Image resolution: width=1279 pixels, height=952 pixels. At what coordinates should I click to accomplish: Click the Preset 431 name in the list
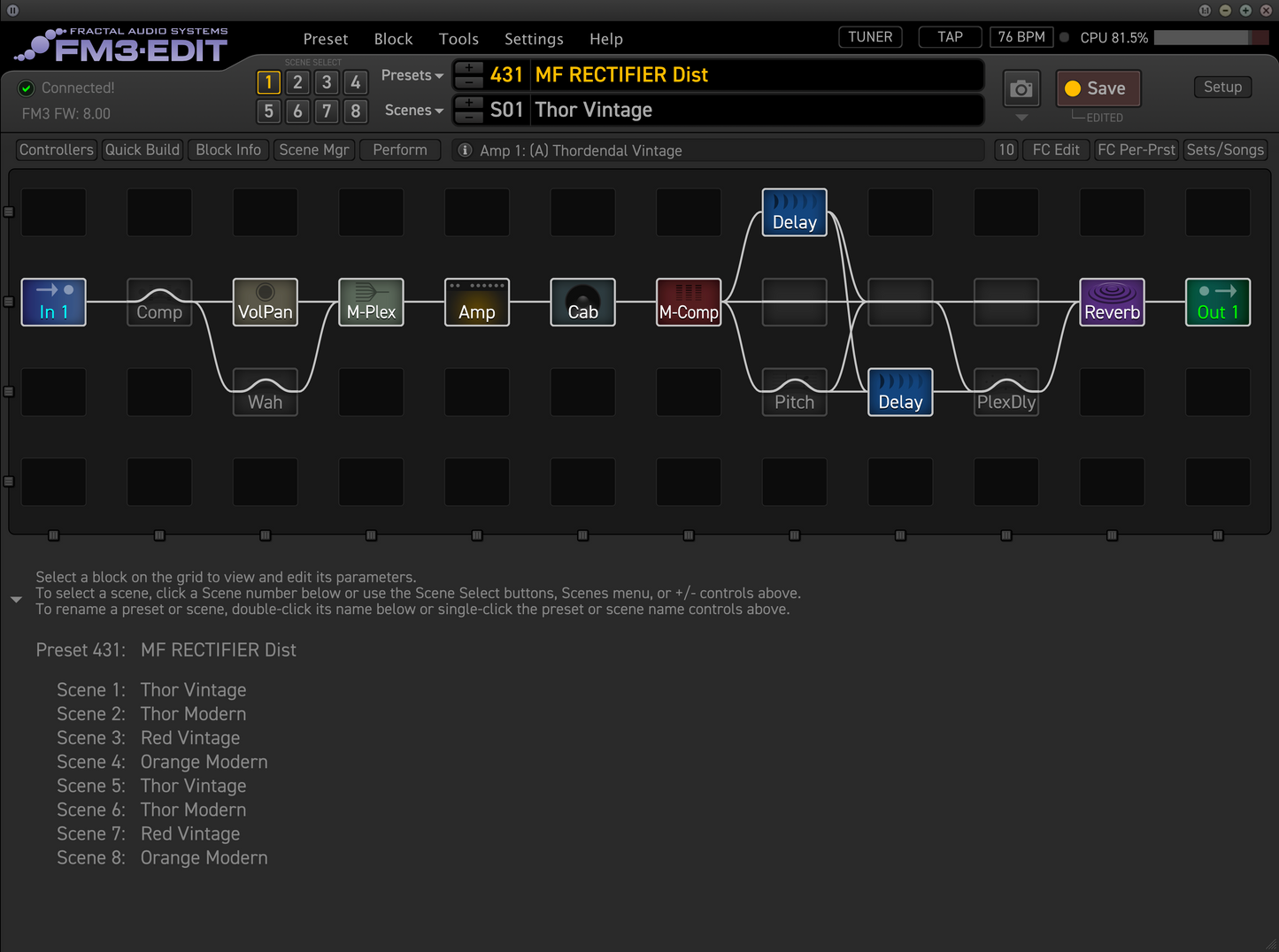click(x=219, y=650)
